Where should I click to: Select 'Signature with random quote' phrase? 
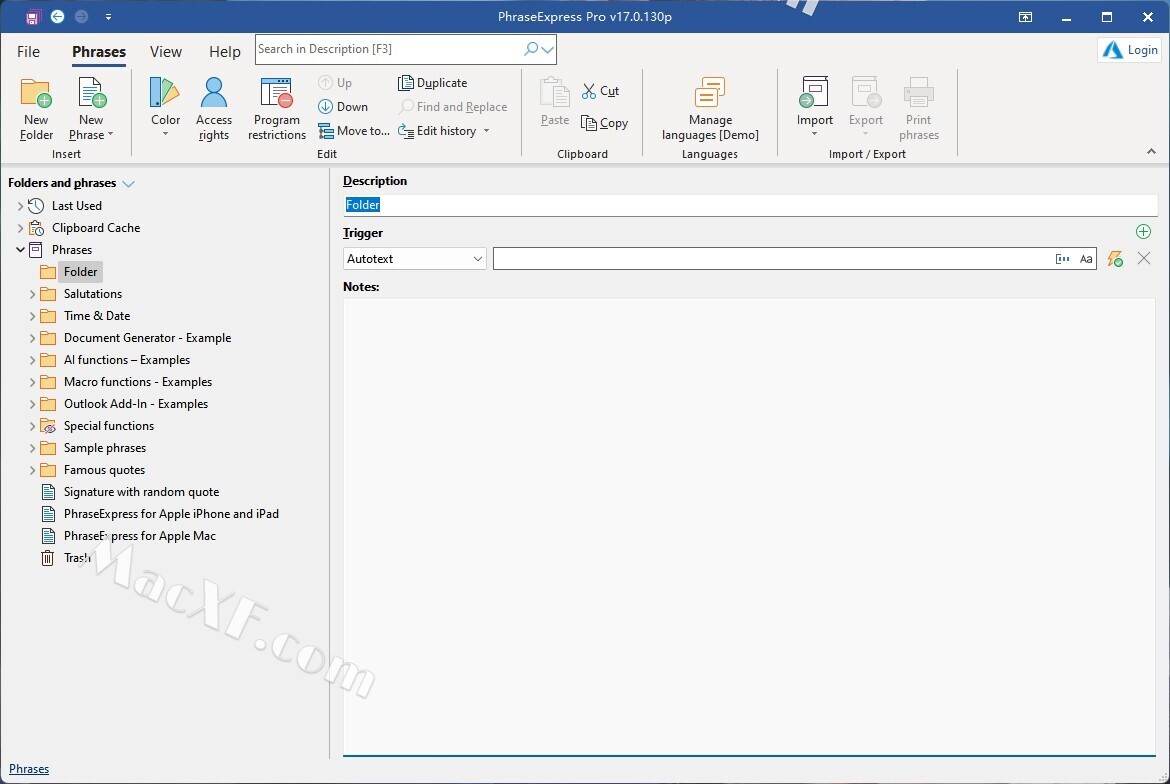[x=142, y=492]
